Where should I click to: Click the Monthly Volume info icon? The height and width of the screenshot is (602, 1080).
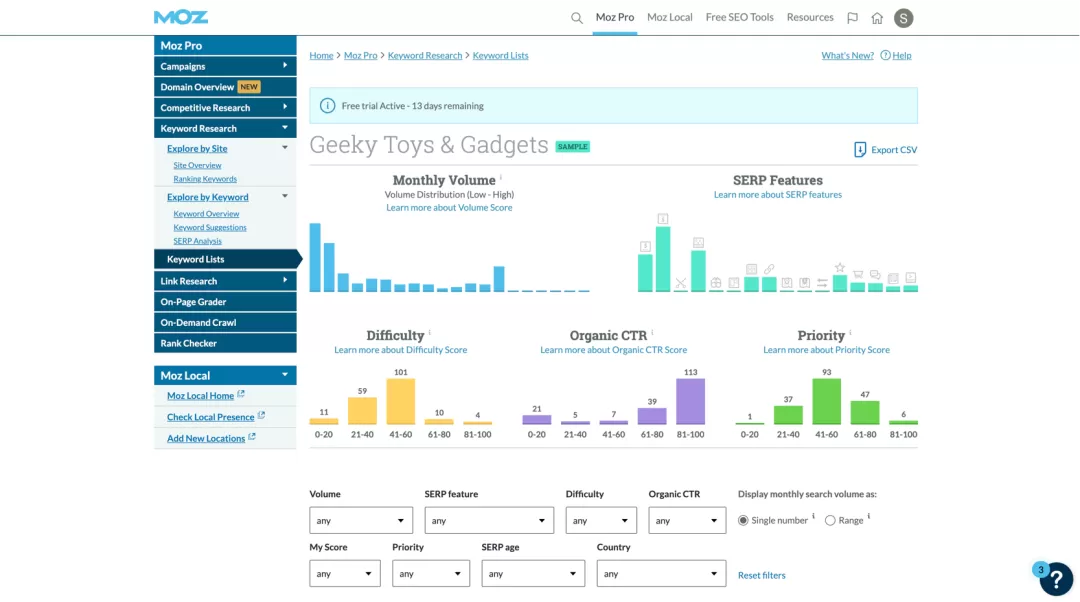click(501, 177)
